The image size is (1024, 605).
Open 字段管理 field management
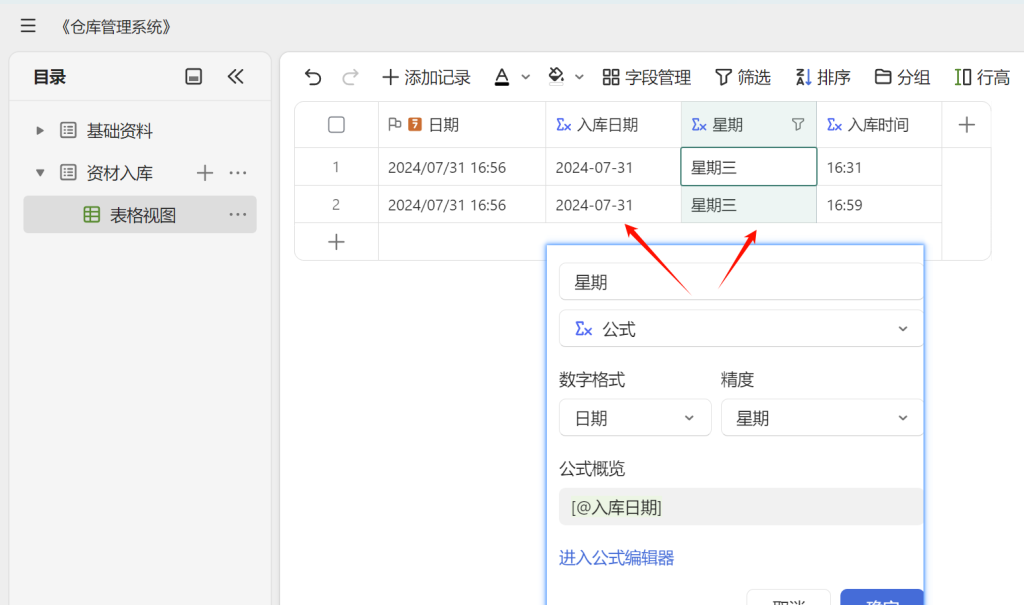click(x=647, y=78)
